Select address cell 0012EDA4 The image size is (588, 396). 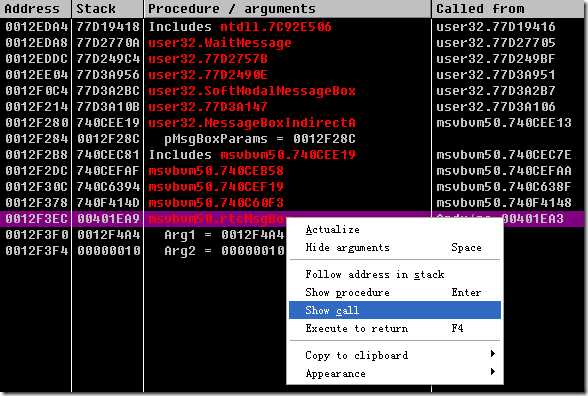point(36,27)
